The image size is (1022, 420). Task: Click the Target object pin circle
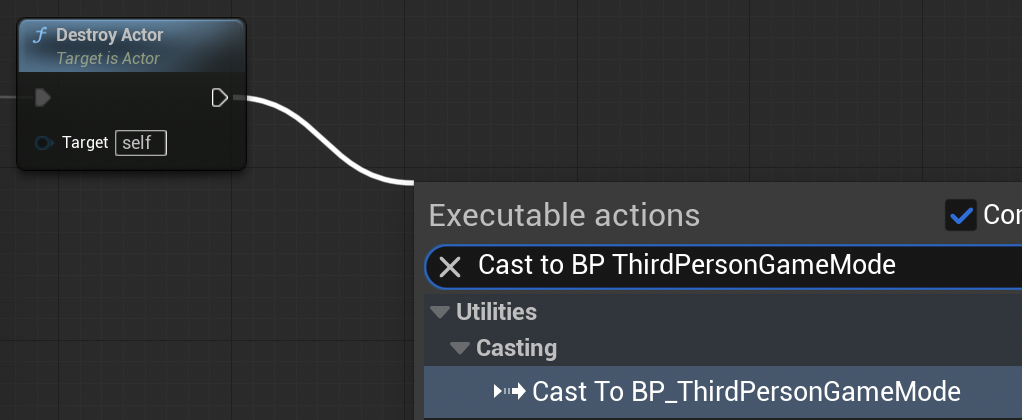point(44,143)
